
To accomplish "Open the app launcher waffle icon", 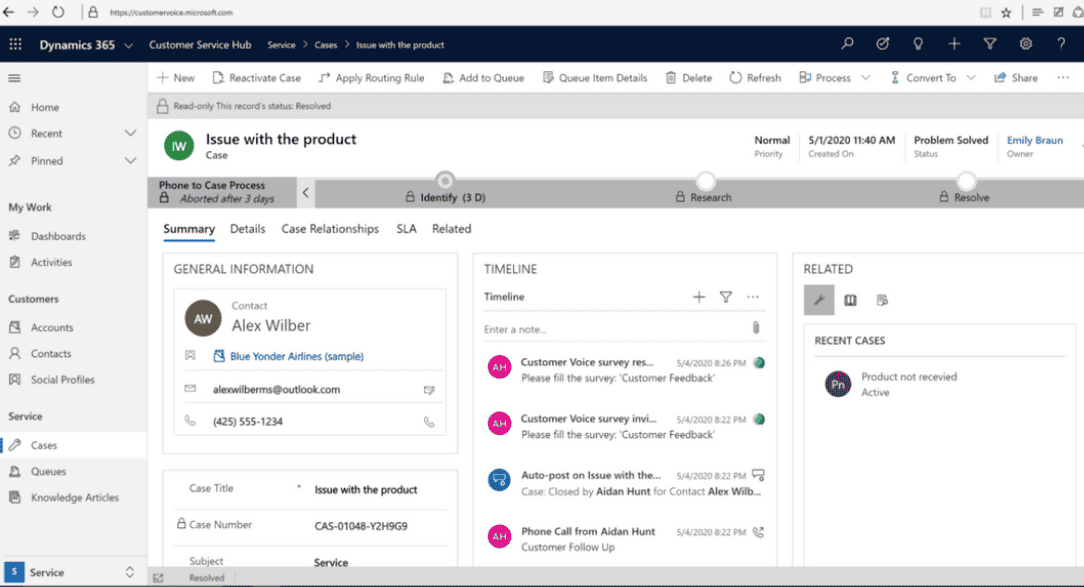I will (14, 44).
